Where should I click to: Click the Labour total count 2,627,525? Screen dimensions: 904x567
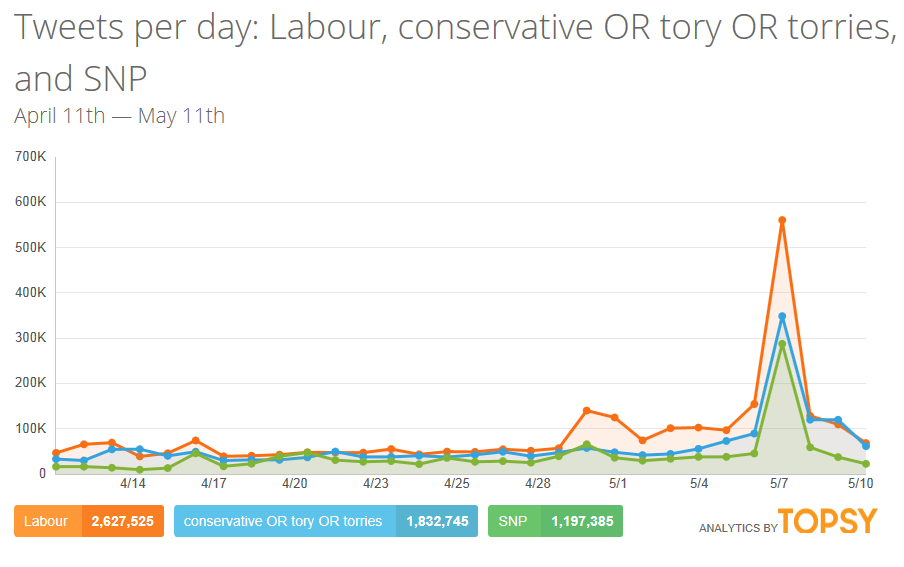pos(122,521)
